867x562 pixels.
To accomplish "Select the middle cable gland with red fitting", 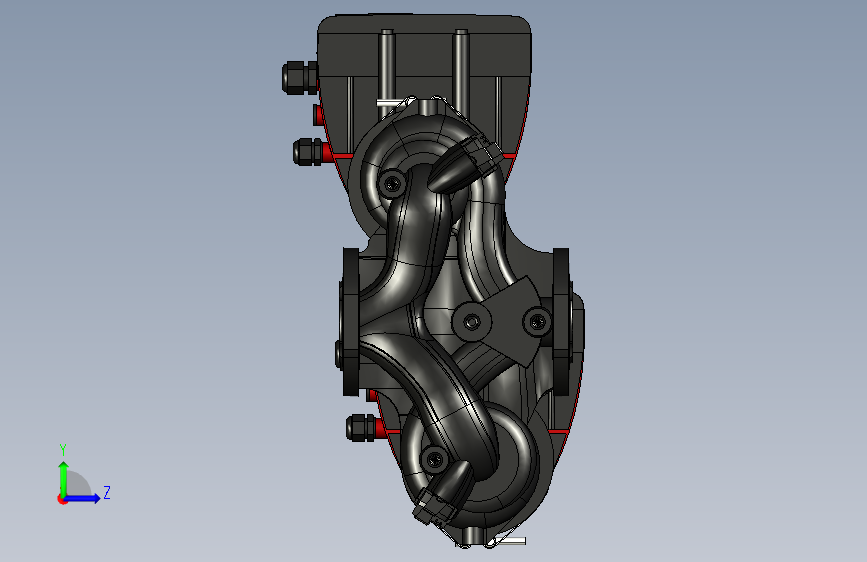I will click(314, 152).
